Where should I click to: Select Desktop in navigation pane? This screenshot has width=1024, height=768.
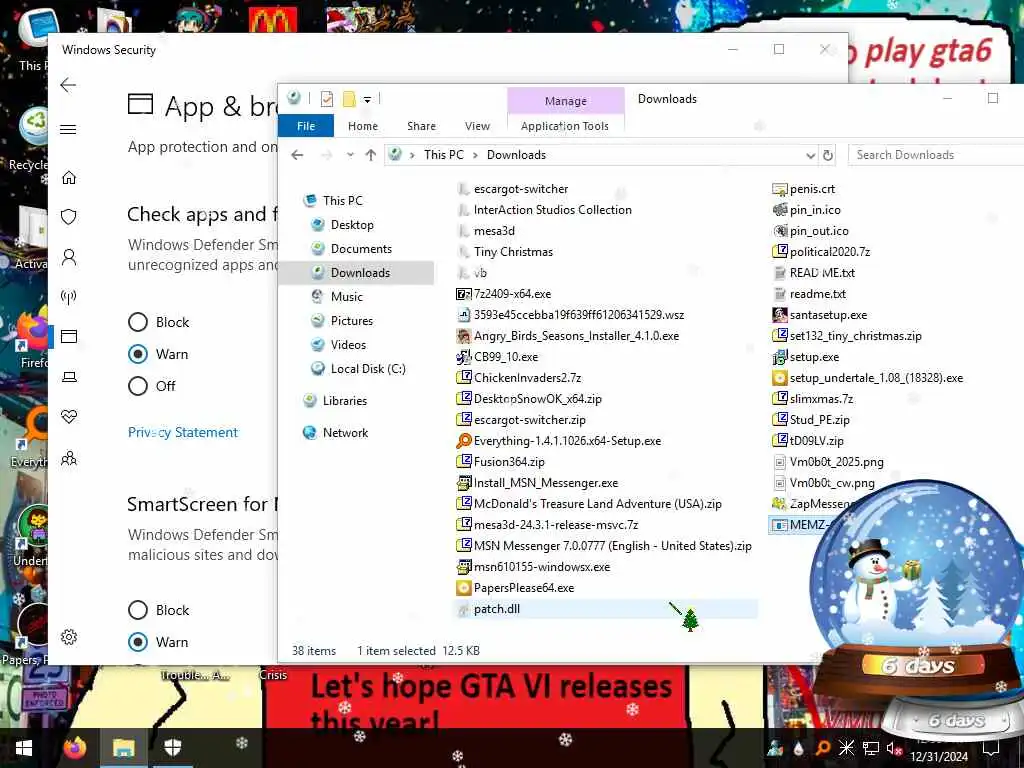coord(352,225)
